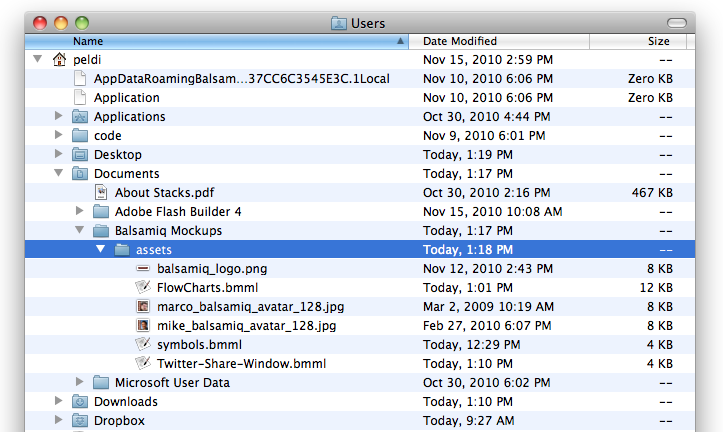Image resolution: width=723 pixels, height=432 pixels.
Task: Collapse the assets folder
Action: tap(101, 250)
